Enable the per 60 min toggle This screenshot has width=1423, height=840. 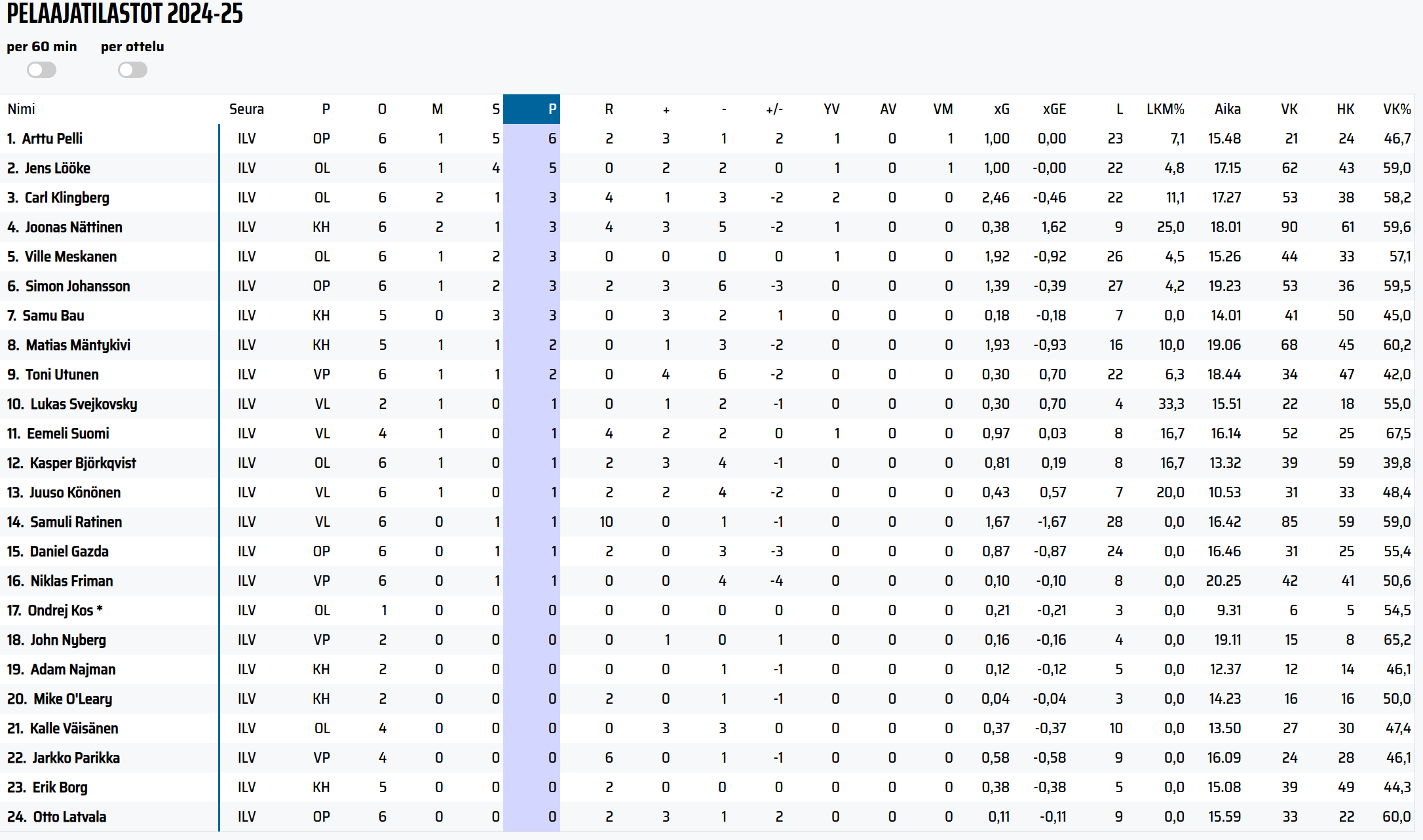[x=41, y=70]
